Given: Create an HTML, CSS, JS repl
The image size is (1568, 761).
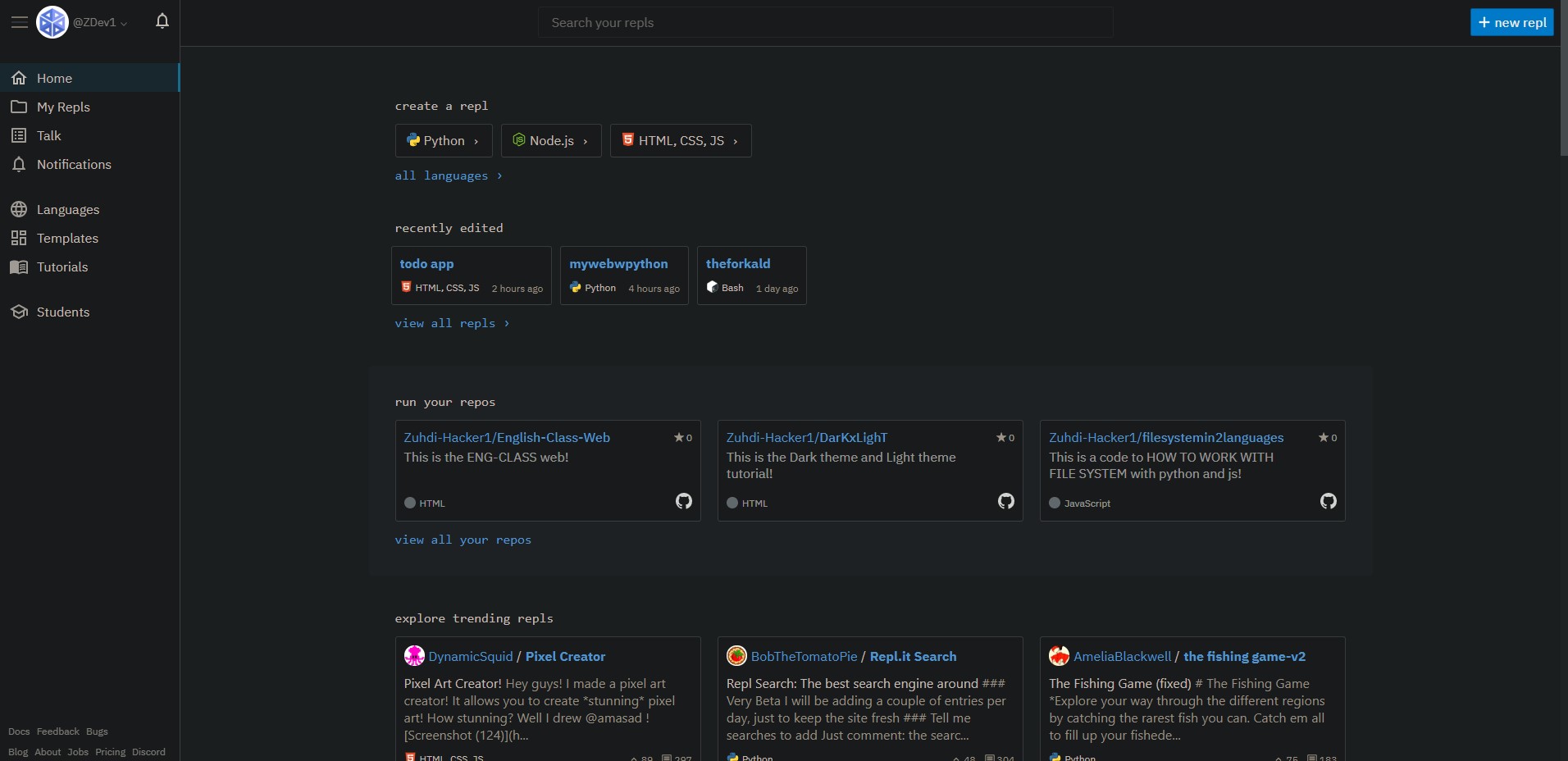Looking at the screenshot, I should tap(681, 140).
